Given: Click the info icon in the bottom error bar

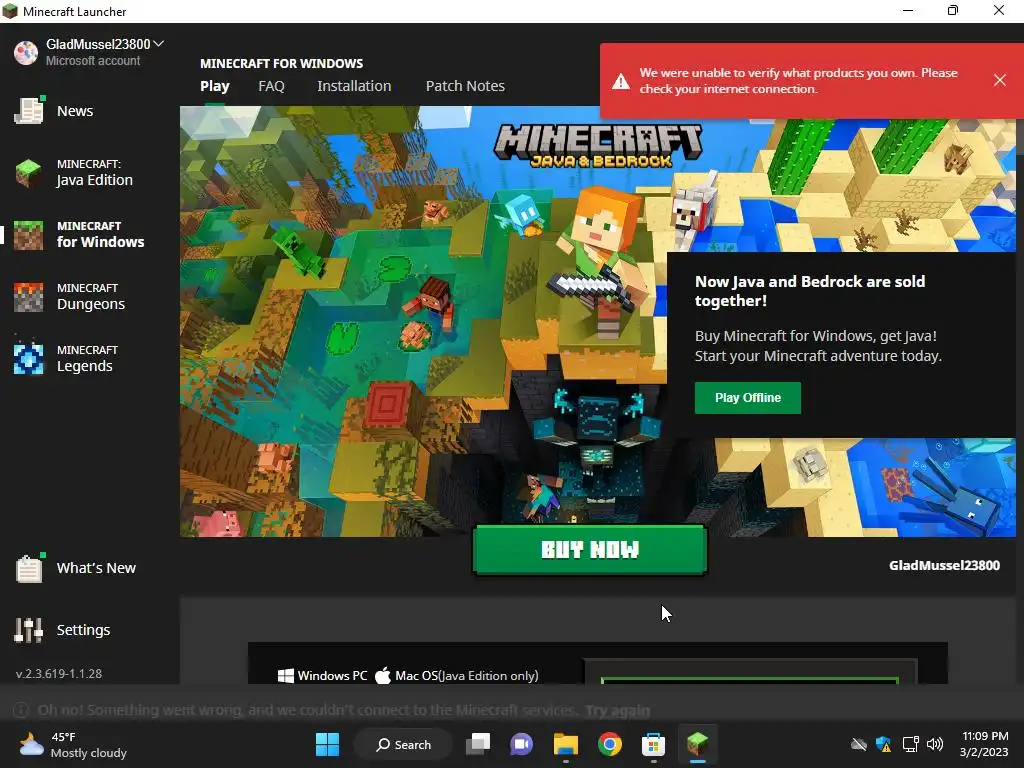Looking at the screenshot, I should point(21,710).
